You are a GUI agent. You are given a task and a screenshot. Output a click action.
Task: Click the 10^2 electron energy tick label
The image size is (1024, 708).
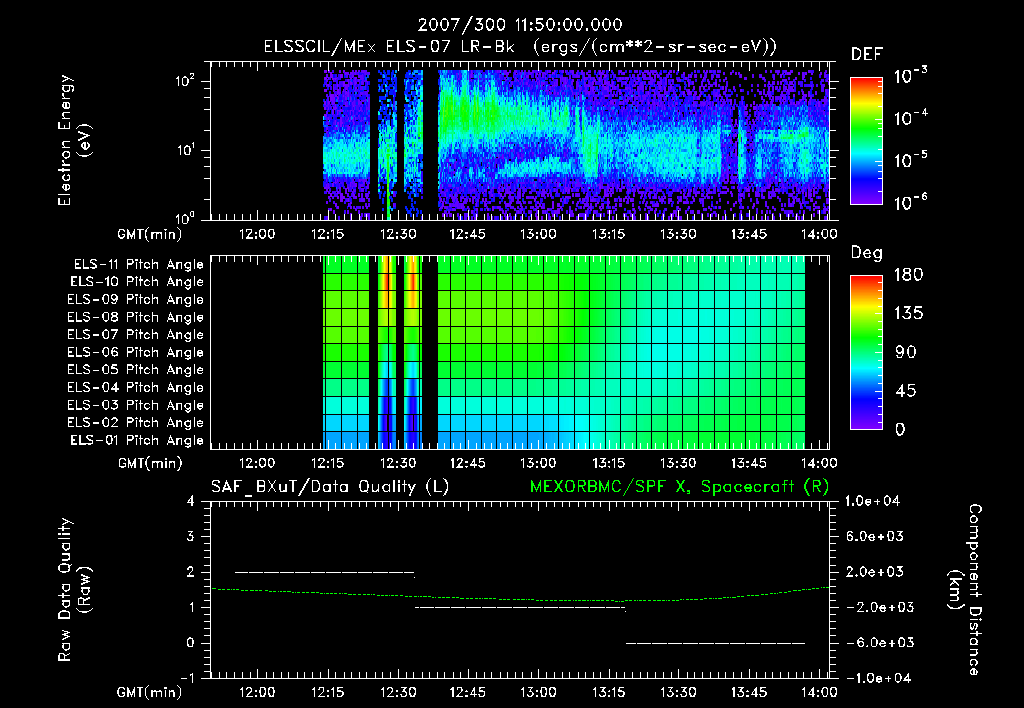coord(185,81)
